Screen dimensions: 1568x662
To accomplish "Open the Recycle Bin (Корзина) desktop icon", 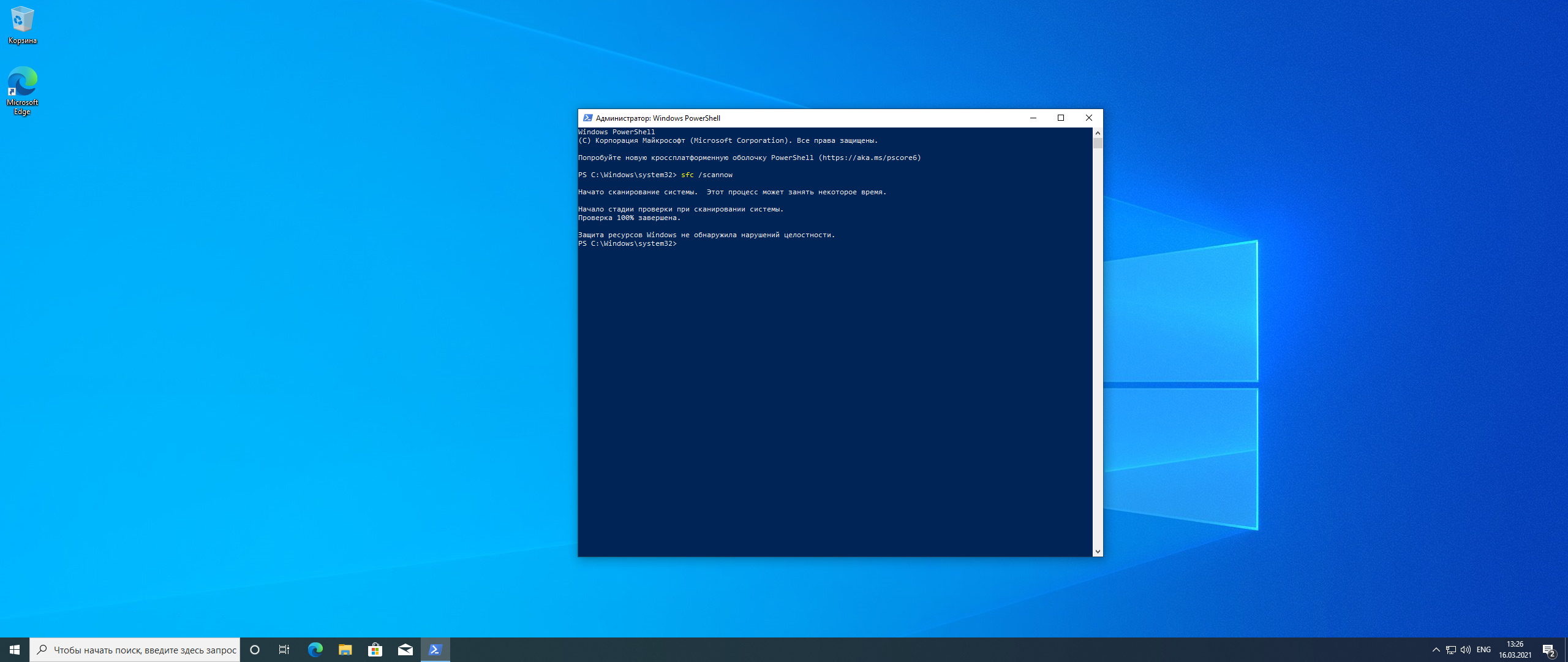I will coord(22,25).
